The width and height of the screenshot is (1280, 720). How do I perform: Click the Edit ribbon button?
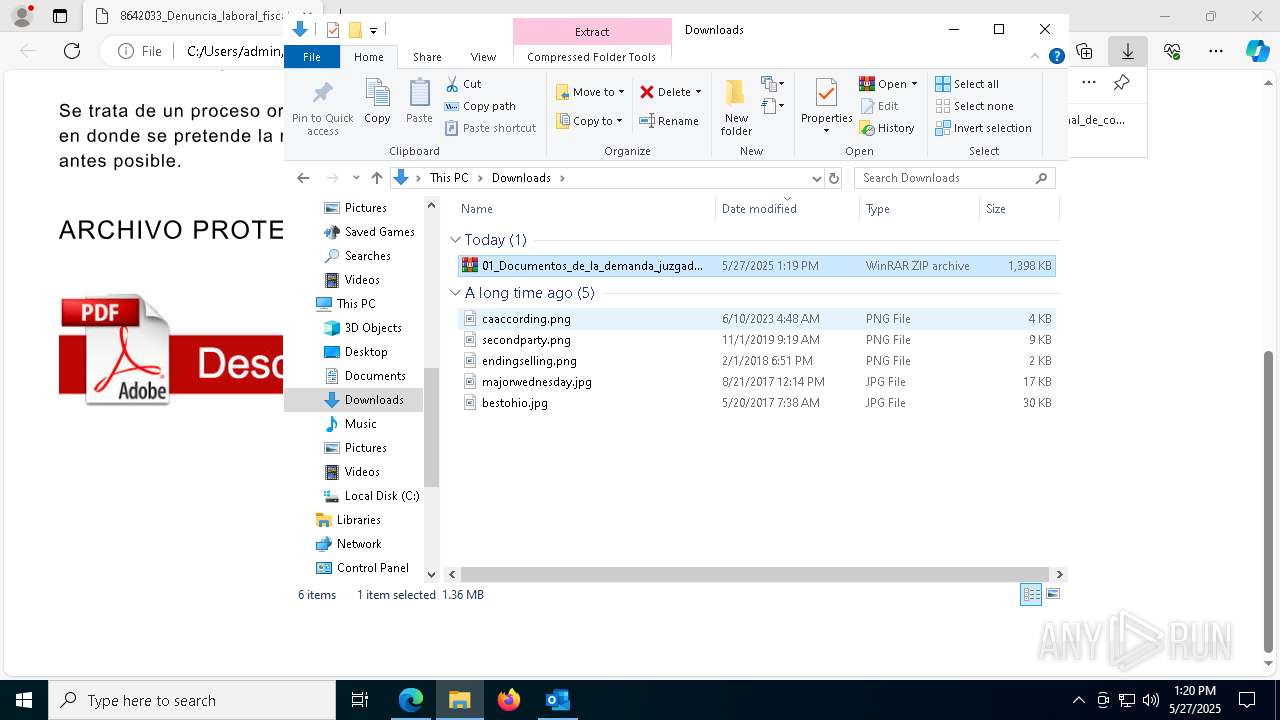(x=879, y=106)
